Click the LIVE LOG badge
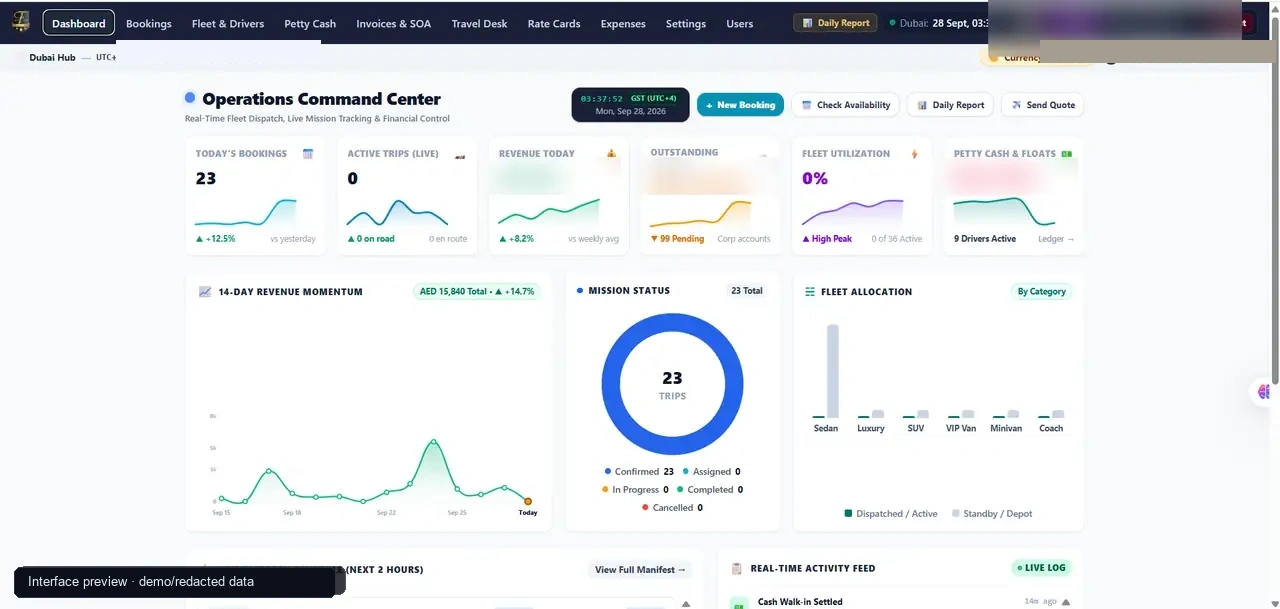1280x609 pixels. (x=1041, y=568)
